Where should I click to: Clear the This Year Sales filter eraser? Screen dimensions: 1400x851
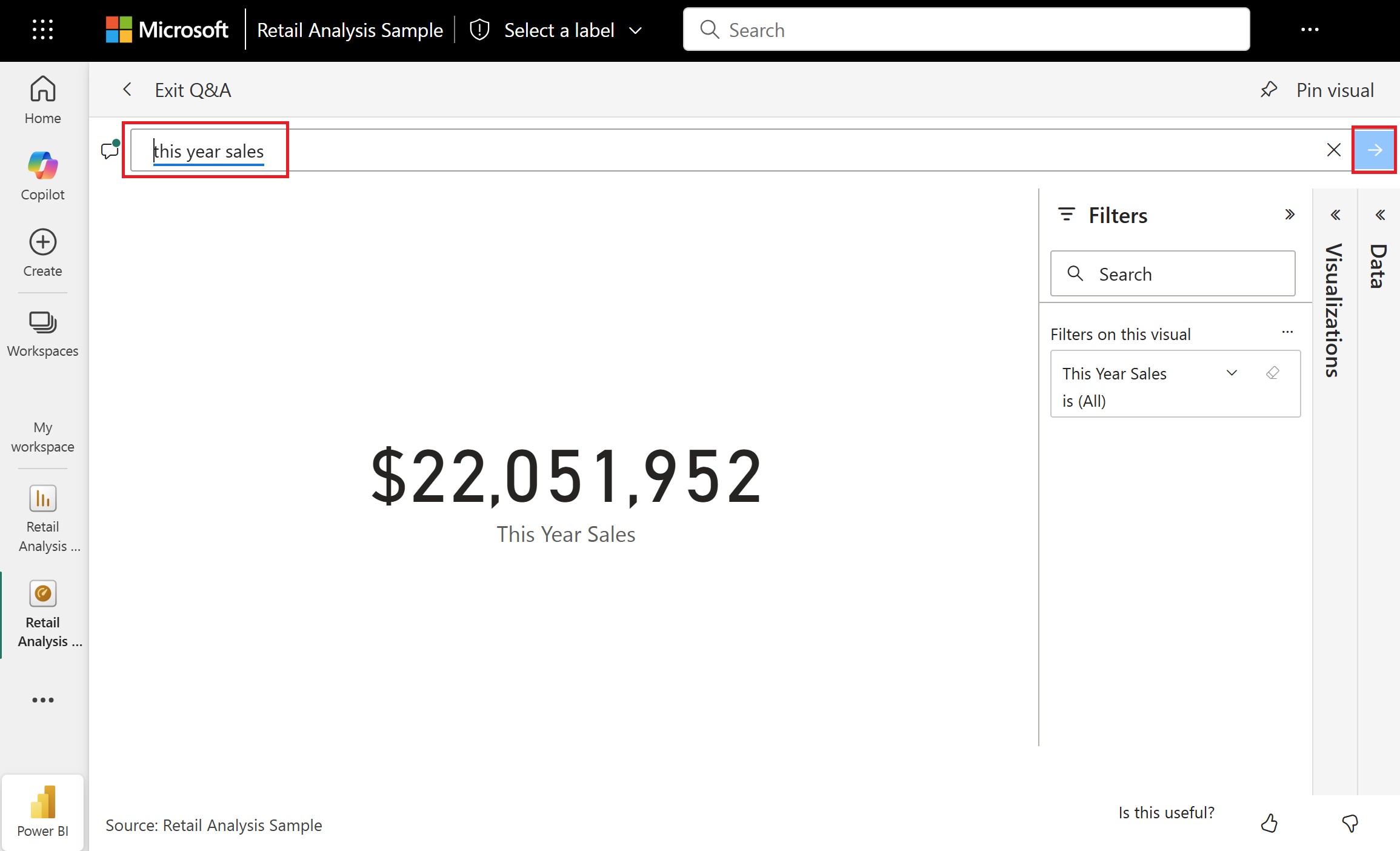(1273, 373)
